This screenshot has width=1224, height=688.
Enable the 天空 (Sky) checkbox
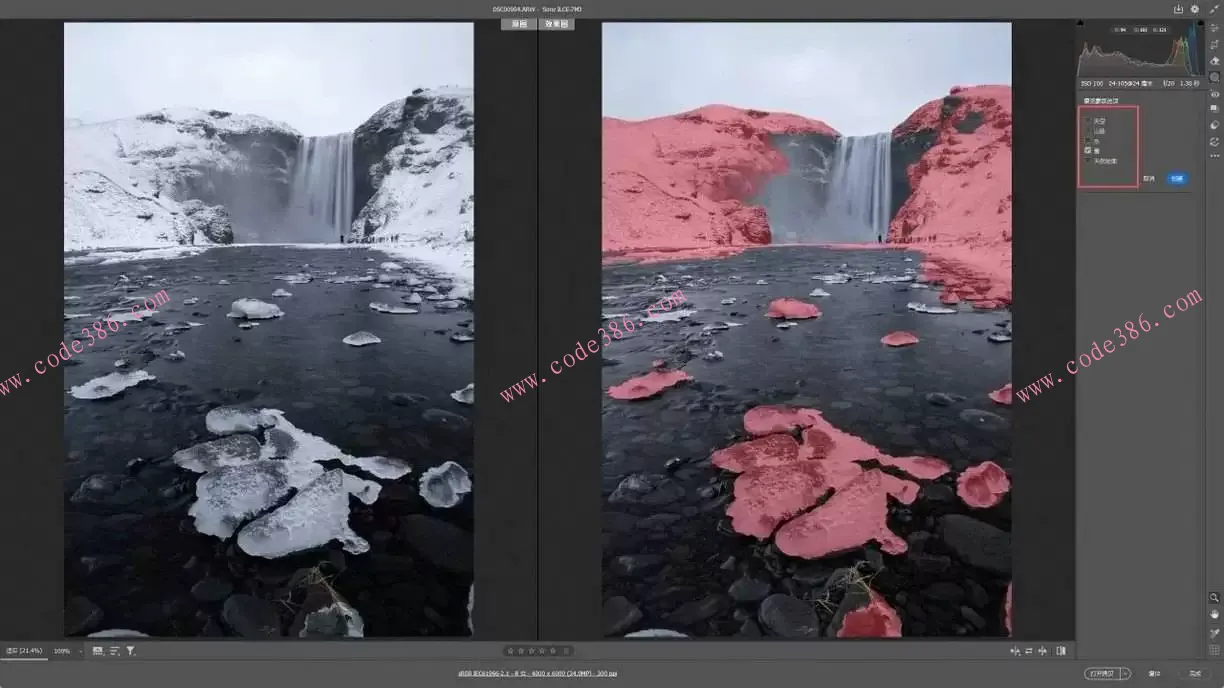[1088, 121]
